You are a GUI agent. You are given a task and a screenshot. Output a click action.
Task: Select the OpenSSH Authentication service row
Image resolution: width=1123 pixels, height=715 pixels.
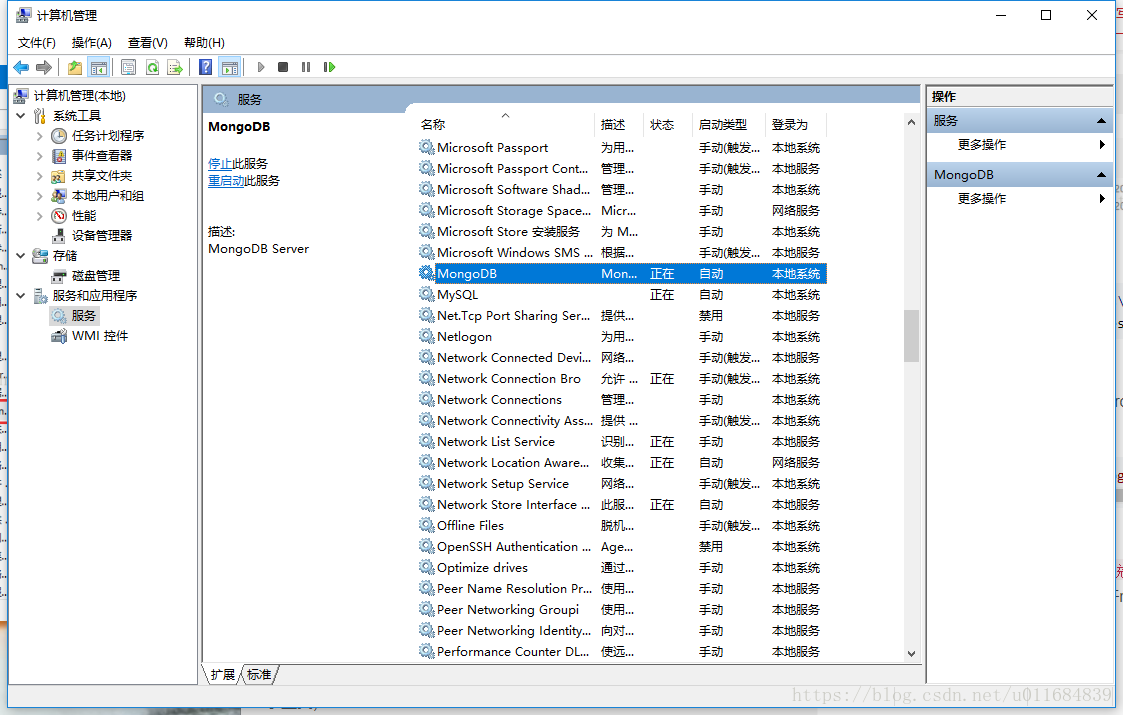point(622,547)
